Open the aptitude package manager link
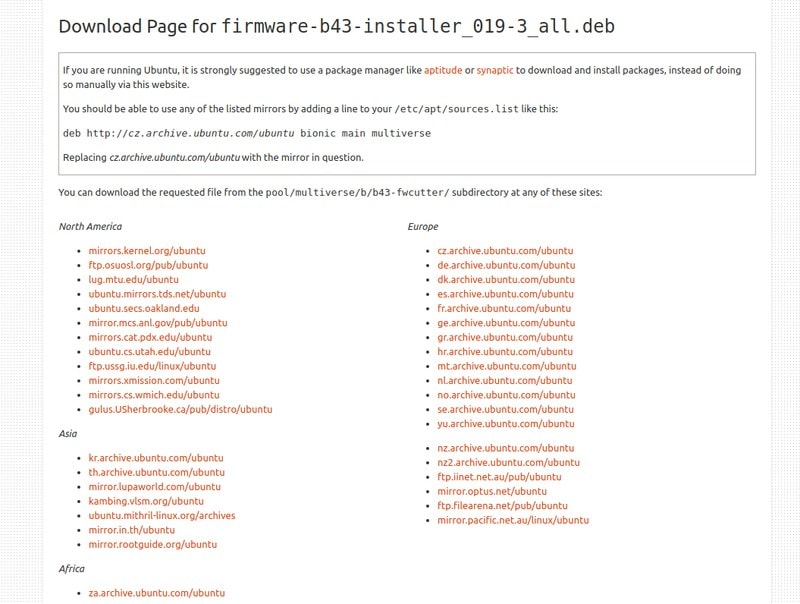The image size is (800, 604). pyautogui.click(x=443, y=70)
